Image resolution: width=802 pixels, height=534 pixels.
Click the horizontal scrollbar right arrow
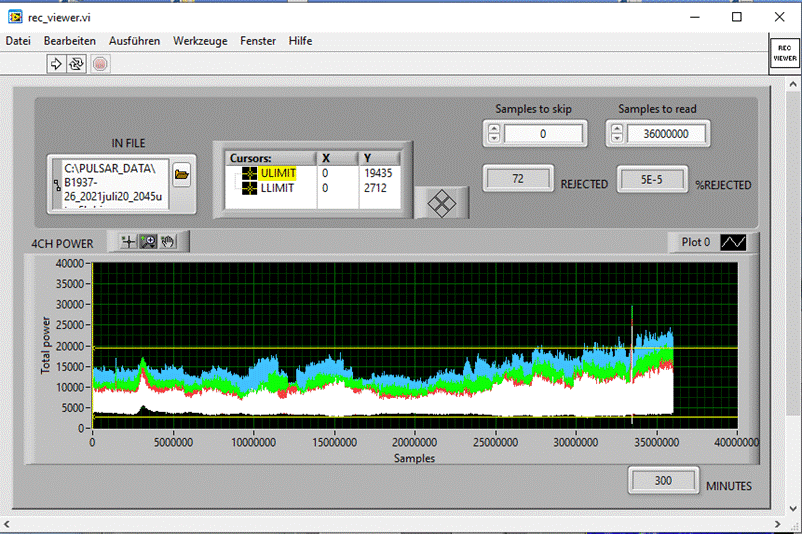pos(777,524)
